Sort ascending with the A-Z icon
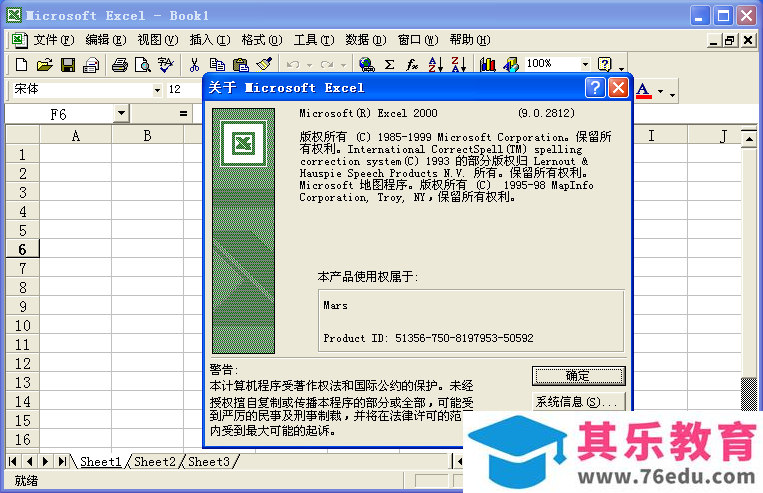Image resolution: width=763 pixels, height=493 pixels. [x=436, y=64]
